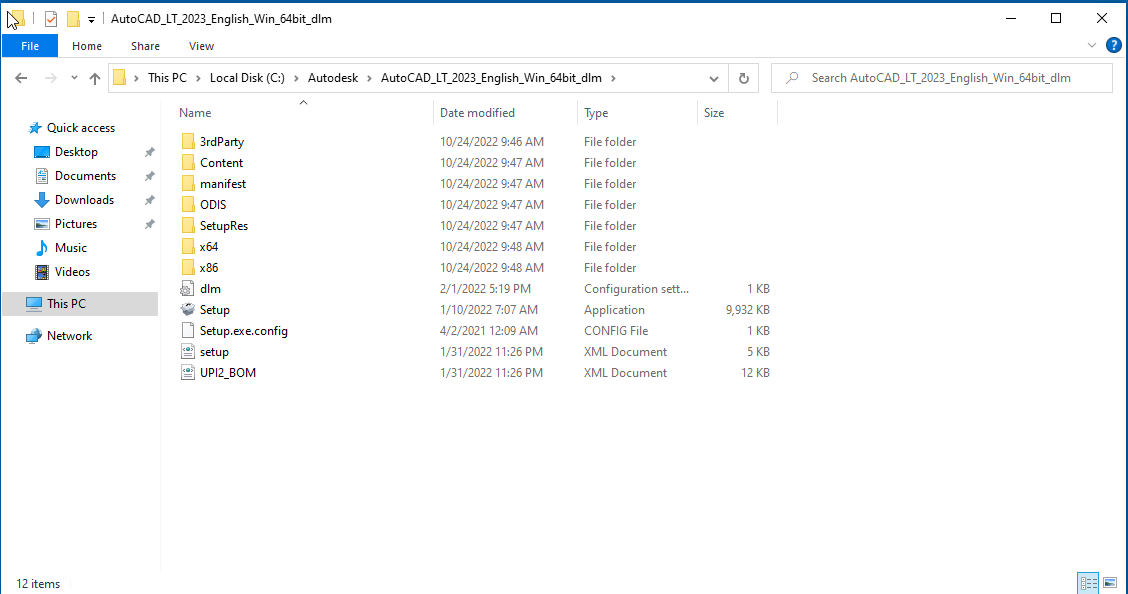The height and width of the screenshot is (594, 1128).
Task: Click the AutoCAD_LT_2023_English_Win_64bit_dlm breadcrumb
Action: pos(491,78)
